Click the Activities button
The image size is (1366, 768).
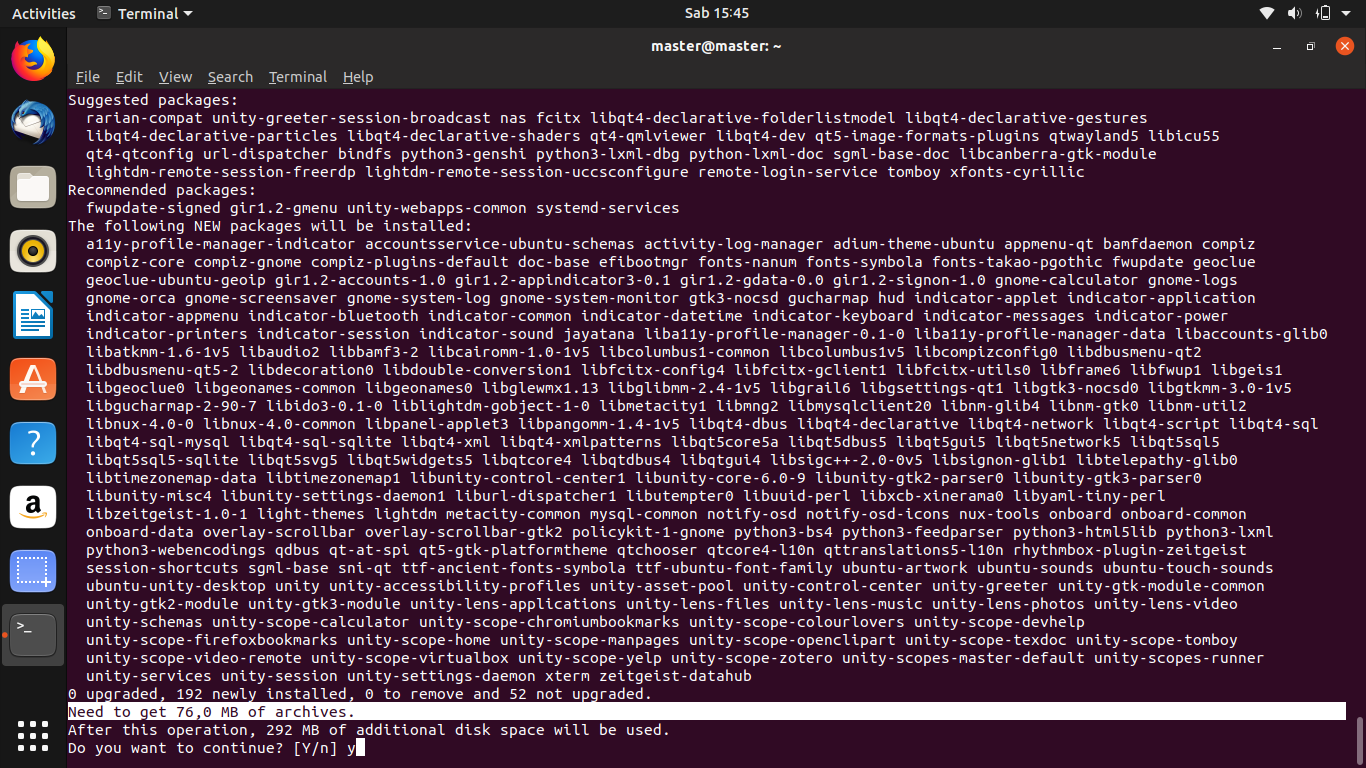point(44,13)
